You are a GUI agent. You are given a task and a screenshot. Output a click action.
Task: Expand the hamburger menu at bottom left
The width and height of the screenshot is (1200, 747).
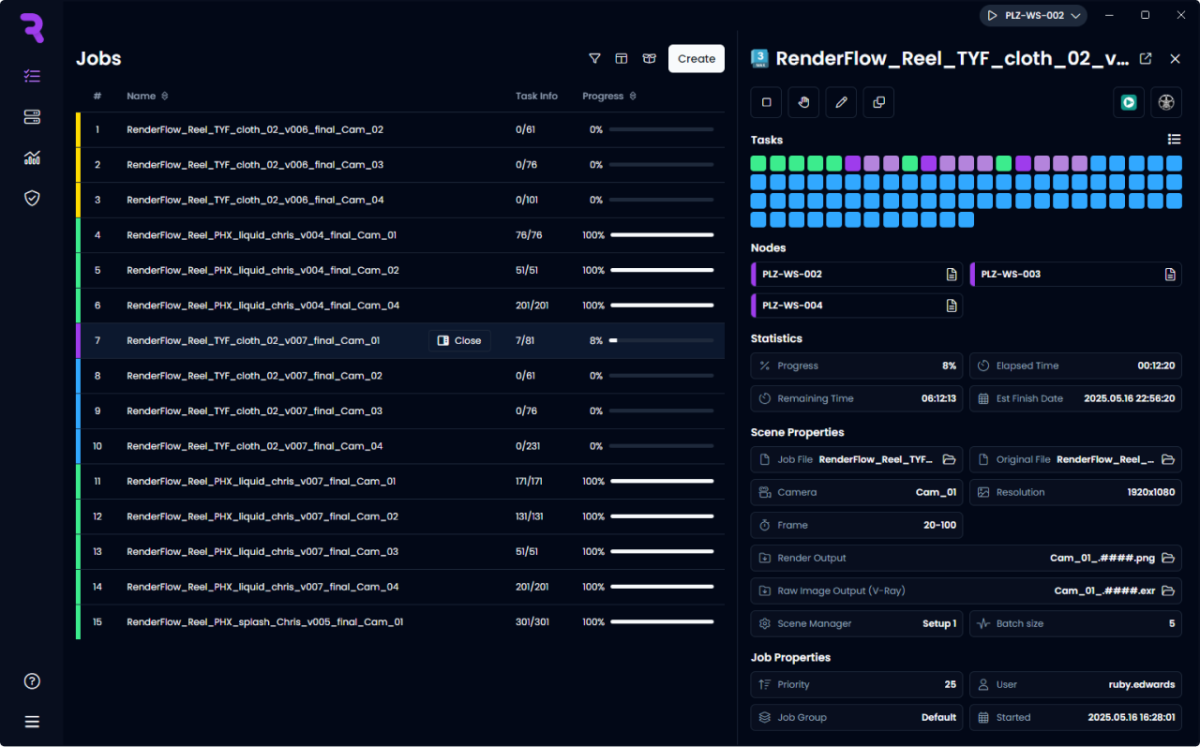pos(32,722)
